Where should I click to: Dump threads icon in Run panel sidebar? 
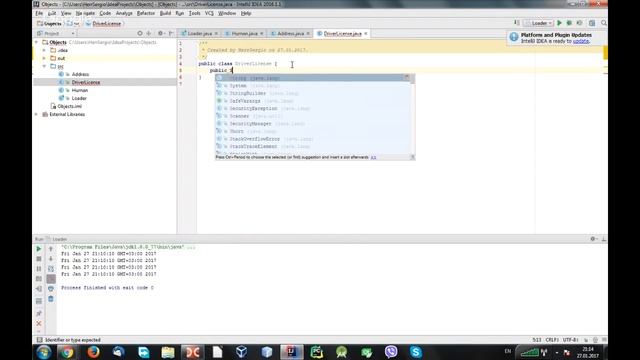pyautogui.click(x=39, y=279)
